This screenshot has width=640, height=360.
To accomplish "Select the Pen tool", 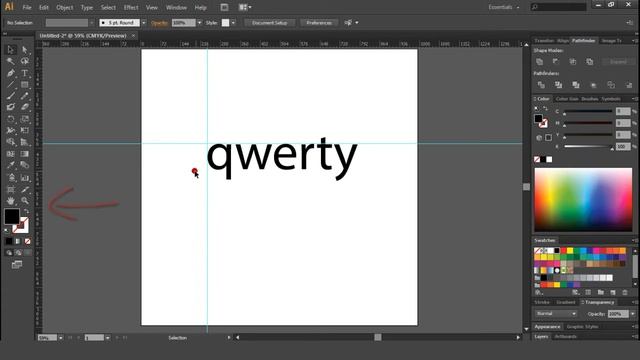I will [11, 73].
